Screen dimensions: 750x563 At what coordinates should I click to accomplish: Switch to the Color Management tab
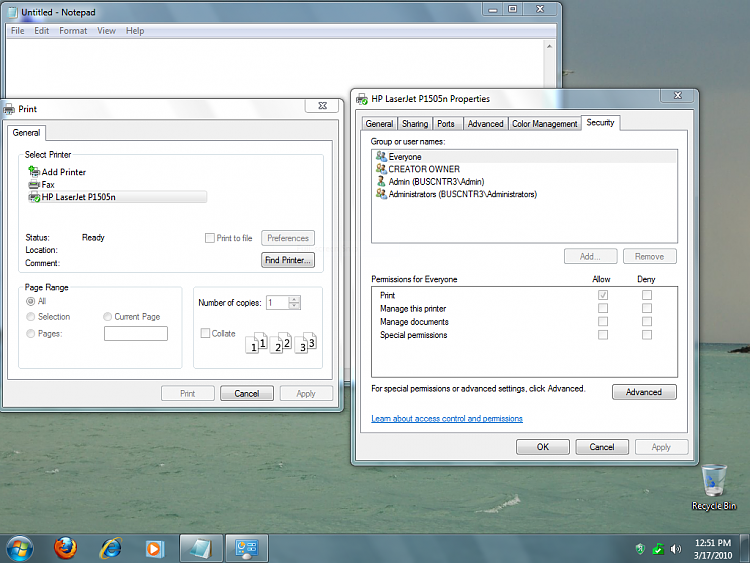544,124
